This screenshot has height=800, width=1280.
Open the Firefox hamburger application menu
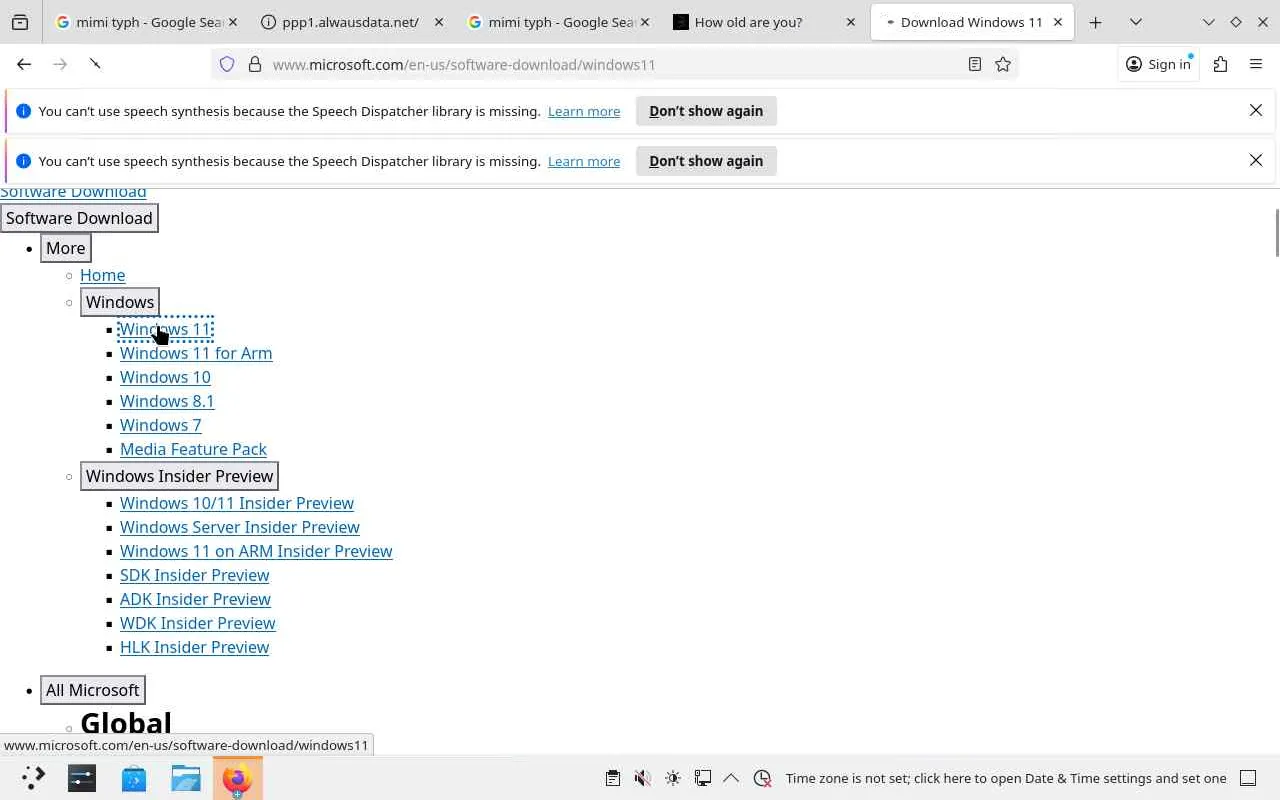1256,64
